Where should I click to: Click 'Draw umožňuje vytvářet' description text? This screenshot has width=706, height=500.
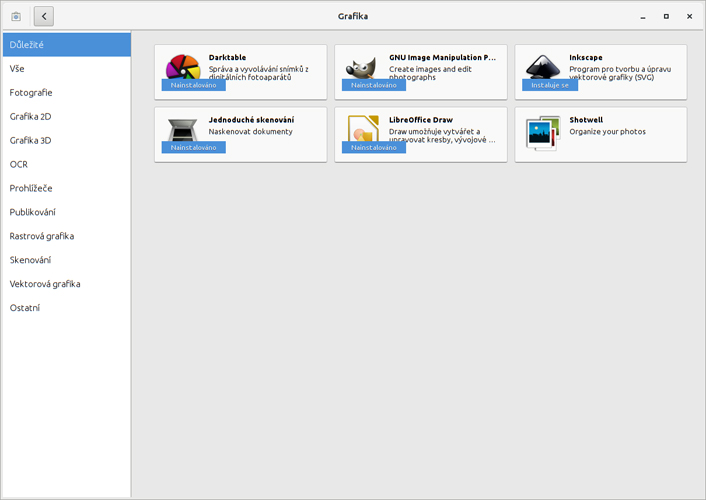tap(442, 136)
